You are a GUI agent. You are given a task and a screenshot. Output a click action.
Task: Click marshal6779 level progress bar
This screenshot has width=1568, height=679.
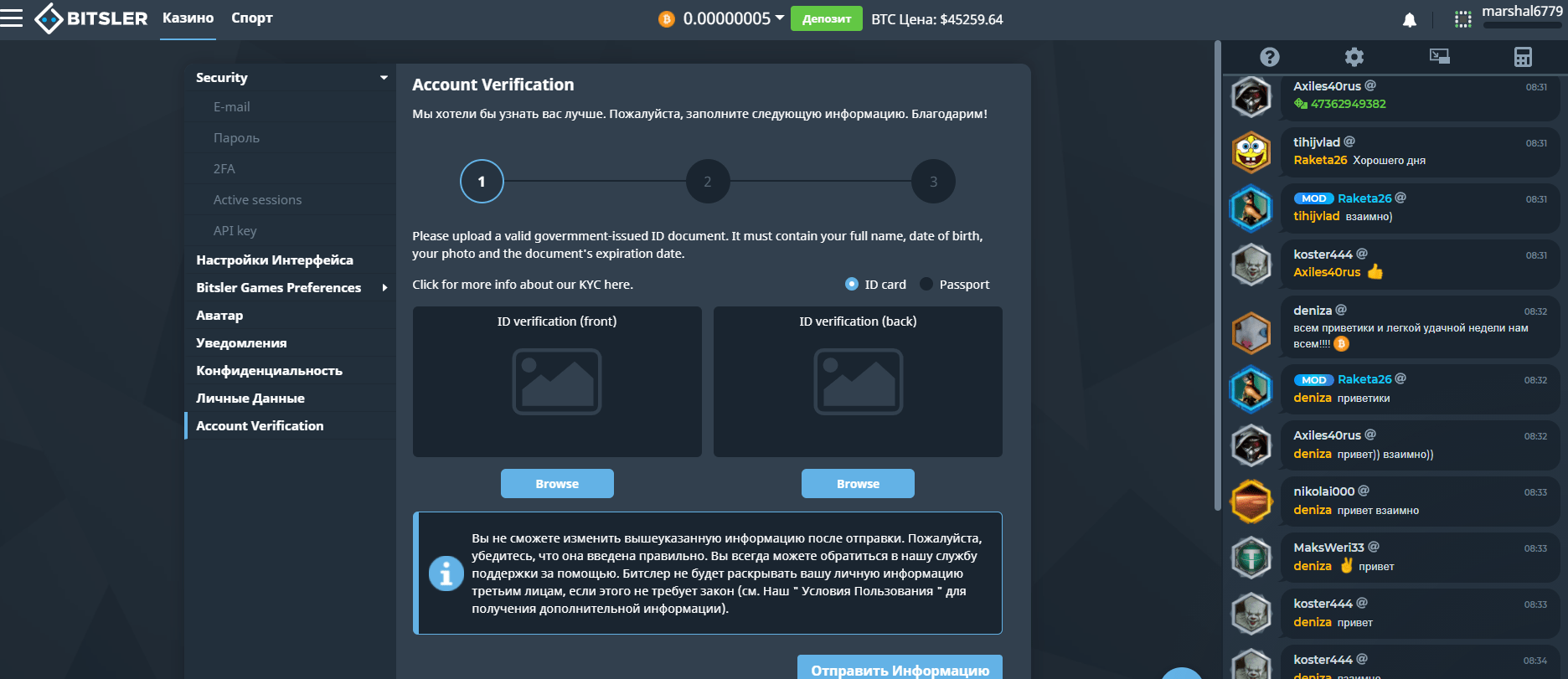click(1522, 25)
